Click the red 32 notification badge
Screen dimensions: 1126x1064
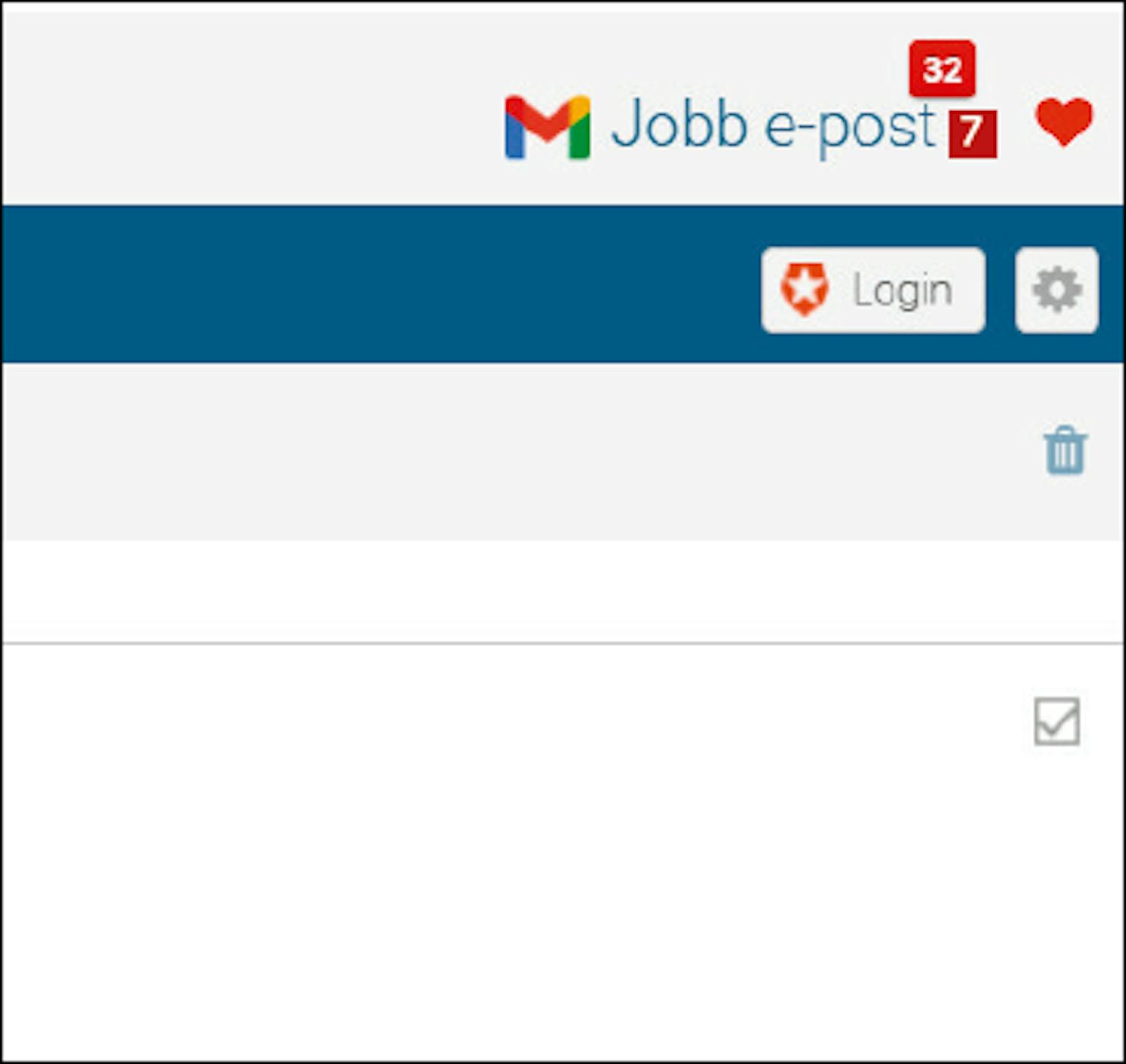[942, 69]
